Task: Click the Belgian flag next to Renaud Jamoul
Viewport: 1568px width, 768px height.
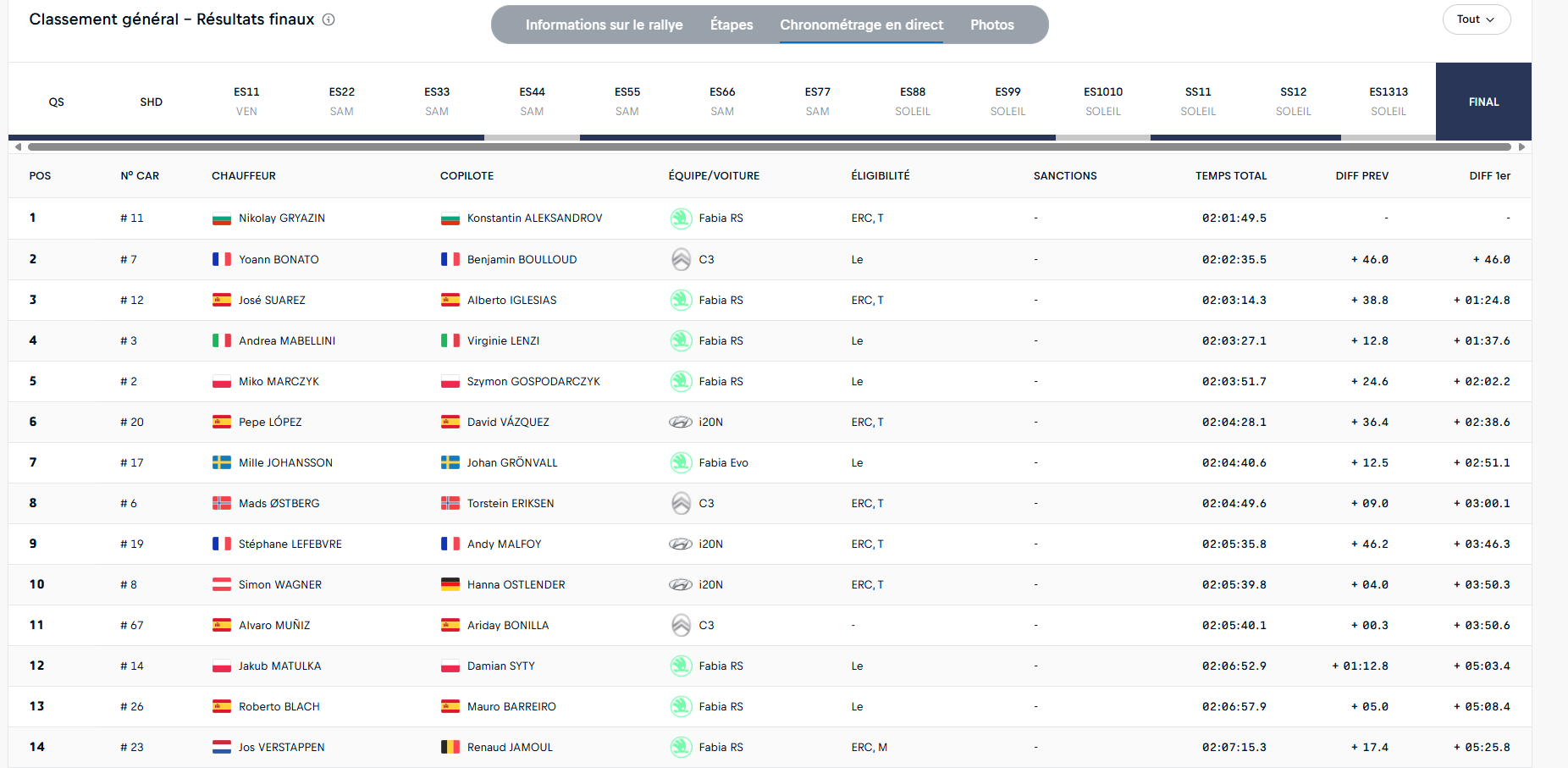Action: [x=450, y=747]
